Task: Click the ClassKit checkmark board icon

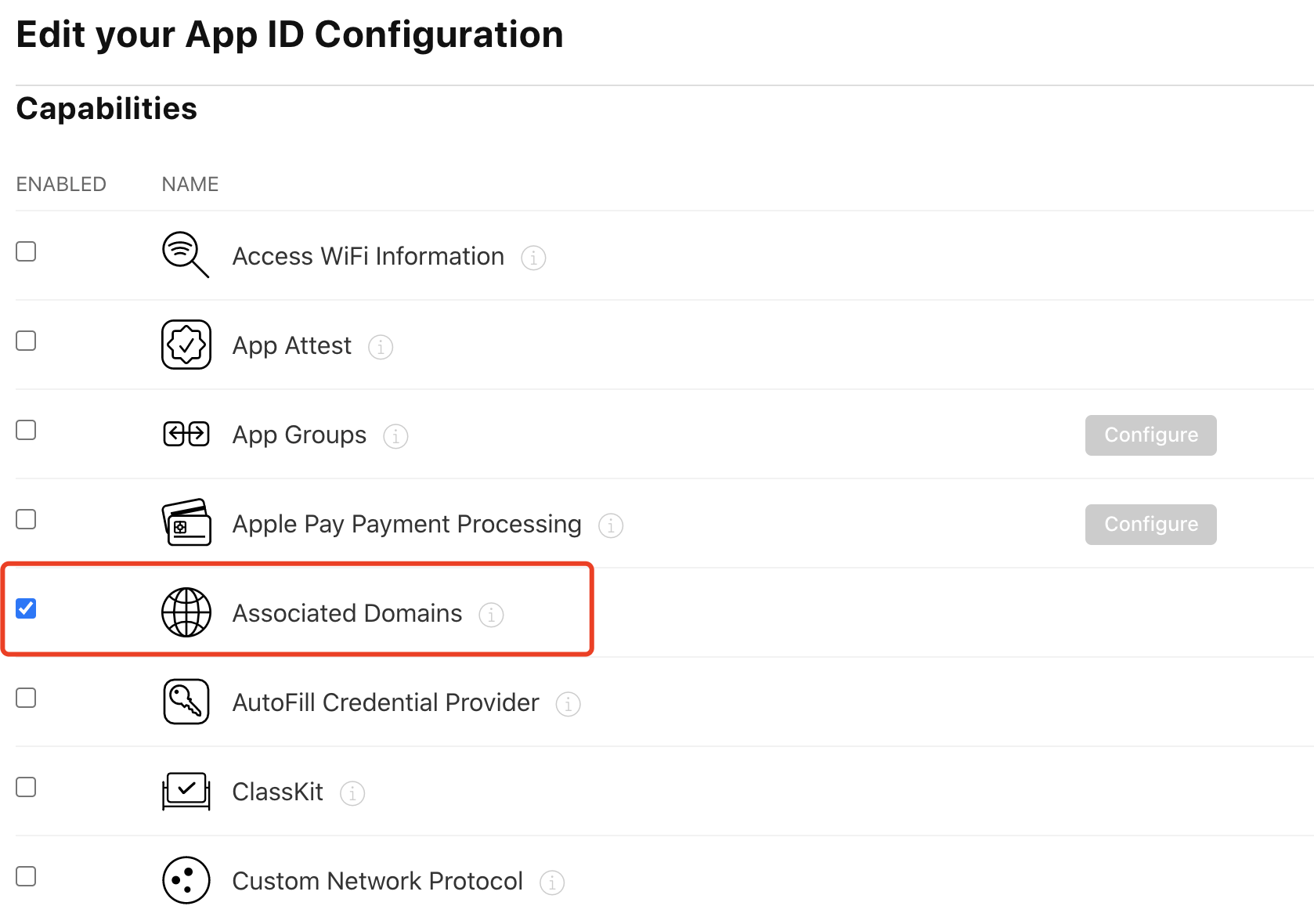Action: coord(186,791)
